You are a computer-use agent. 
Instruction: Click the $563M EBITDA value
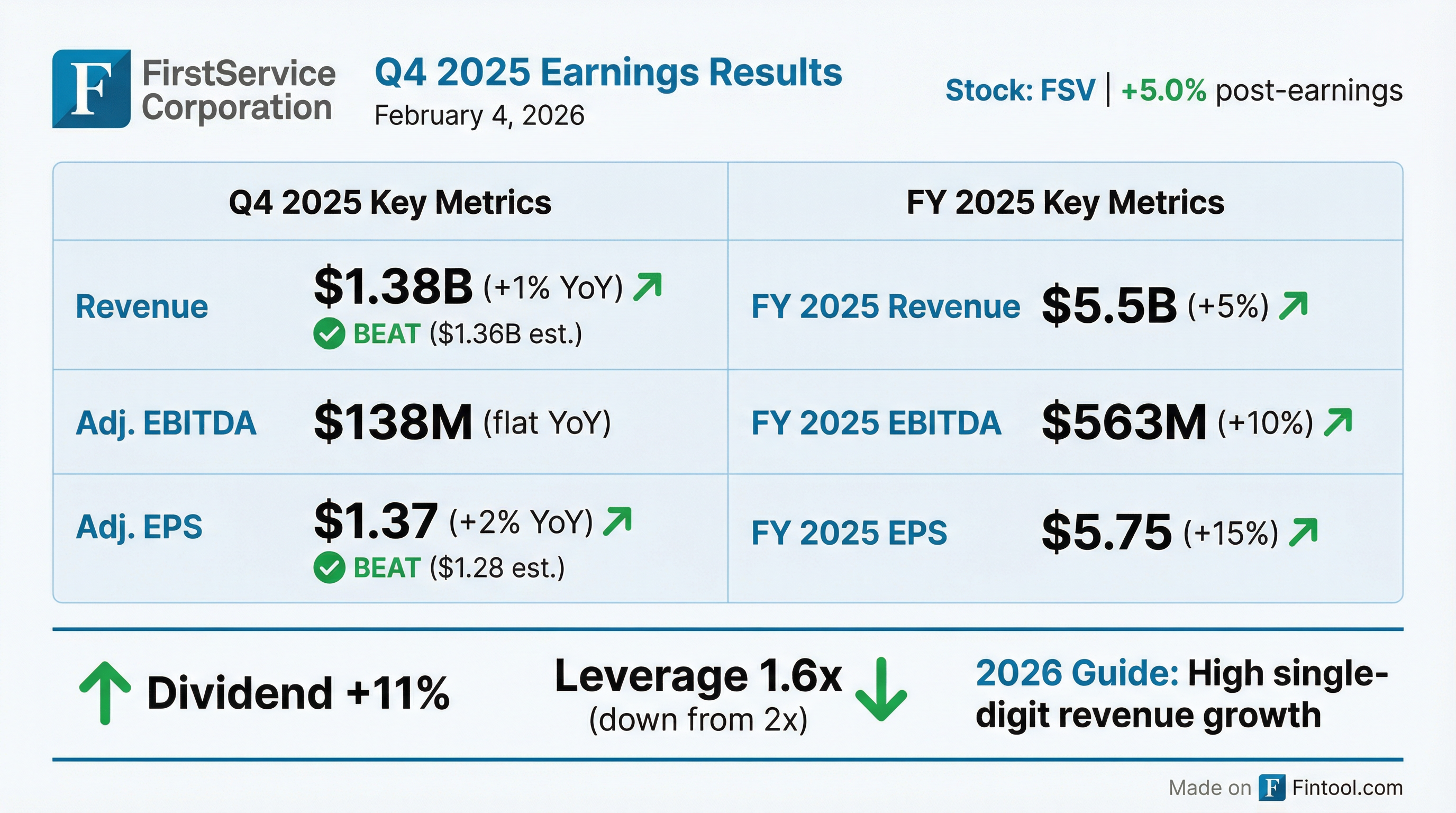click(x=1124, y=422)
